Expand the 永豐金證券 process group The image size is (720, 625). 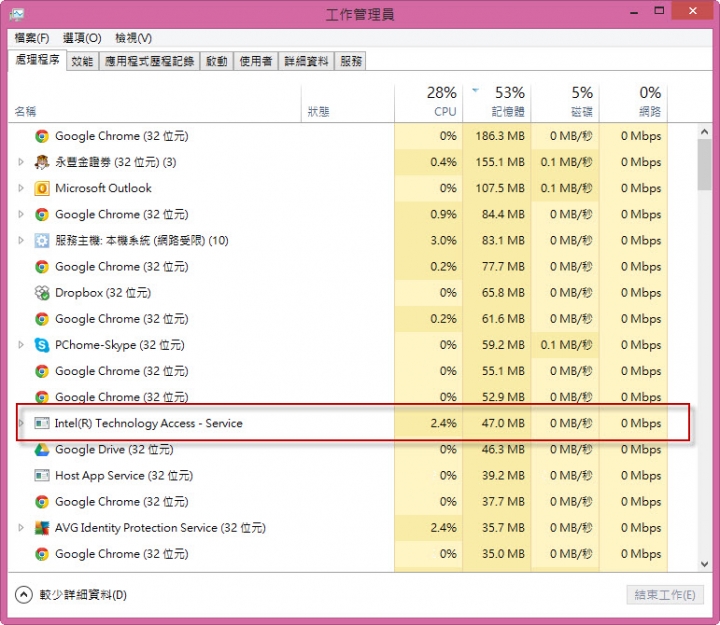[x=21, y=162]
